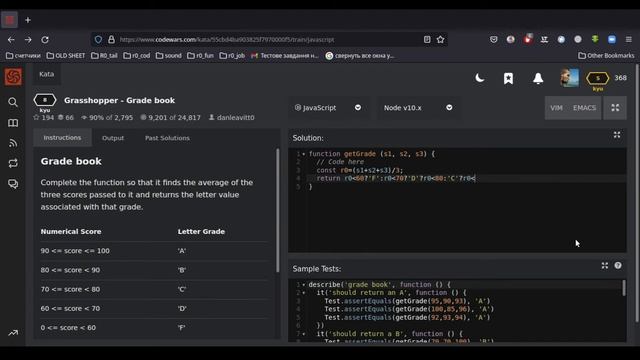This screenshot has width=640, height=360.
Task: Open the bookmarked kata icon in header
Action: 508,78
